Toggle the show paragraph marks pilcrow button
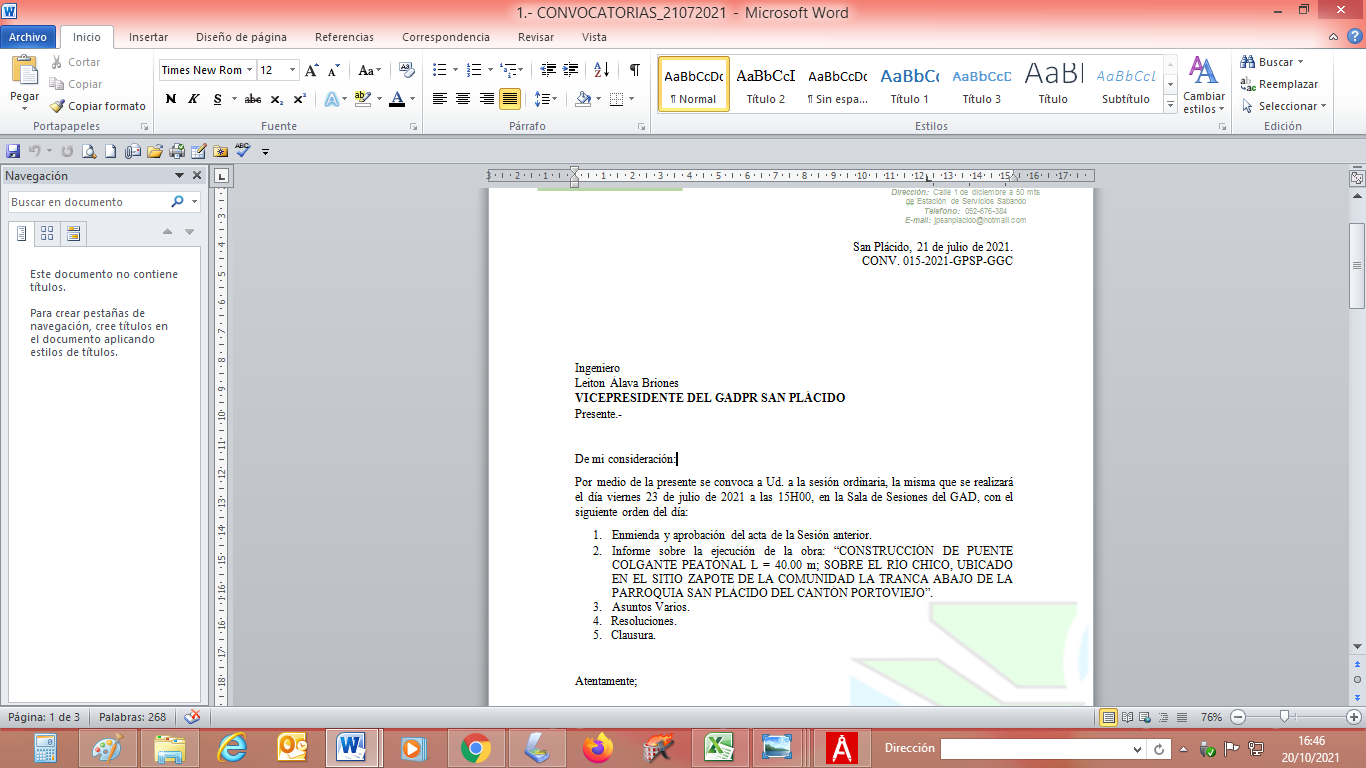This screenshot has height=768, width=1366. click(634, 70)
